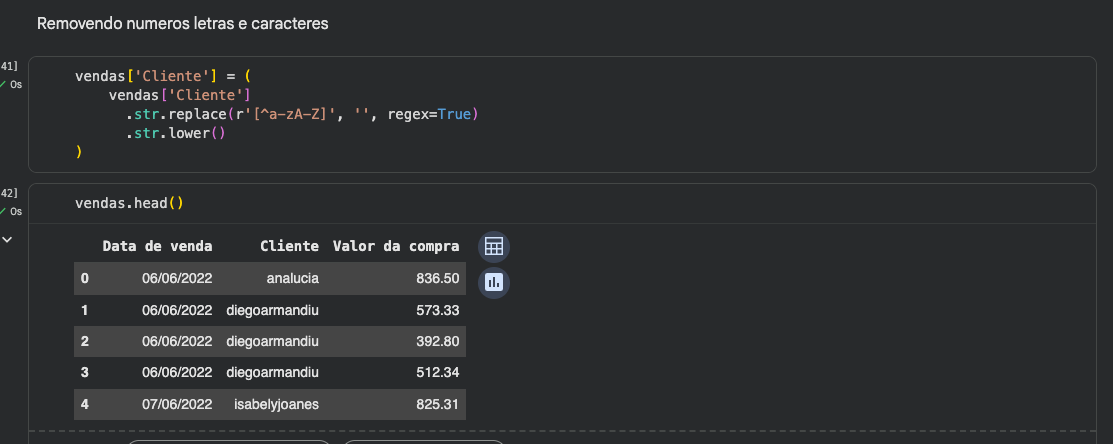Viewport: 1113px width, 444px height.
Task: Collapse the output of vendas.head() cell
Action: 8,240
